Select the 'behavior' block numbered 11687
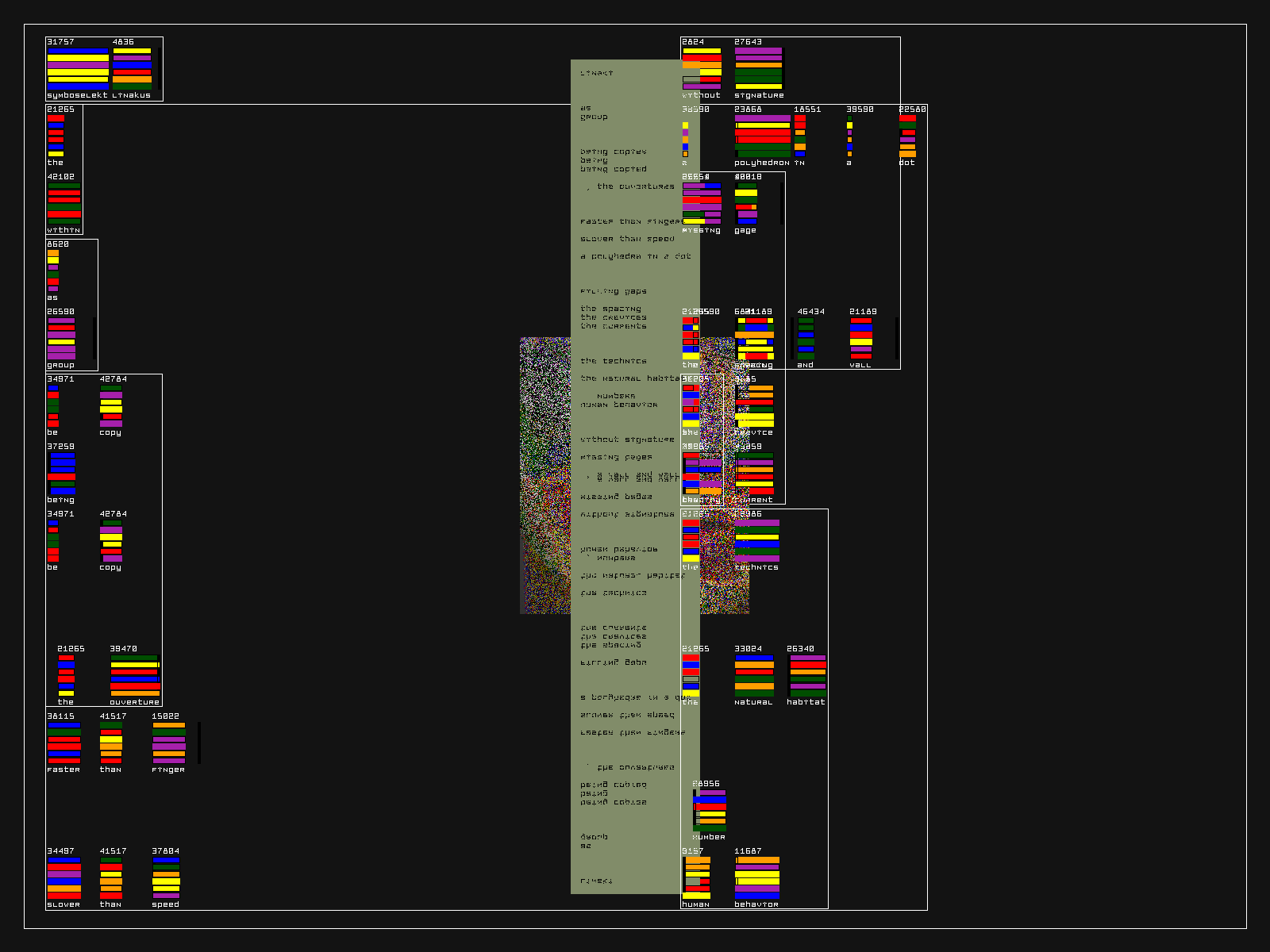This screenshot has height=952, width=1270. click(x=756, y=878)
